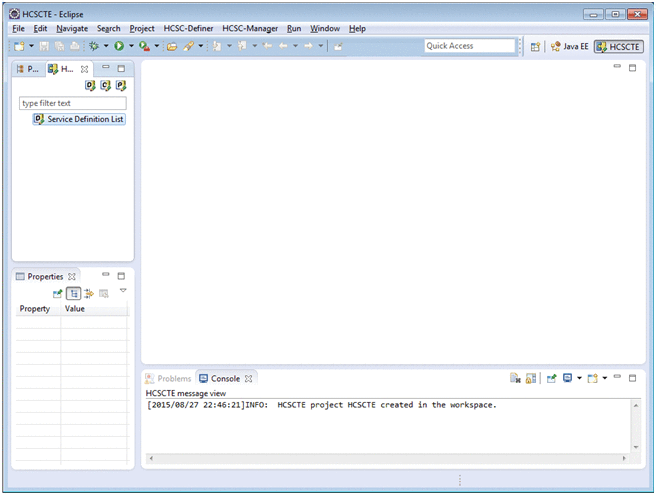Click the 'C' icon in HCSC view toolbar
The width and height of the screenshot is (657, 496).
(105, 86)
